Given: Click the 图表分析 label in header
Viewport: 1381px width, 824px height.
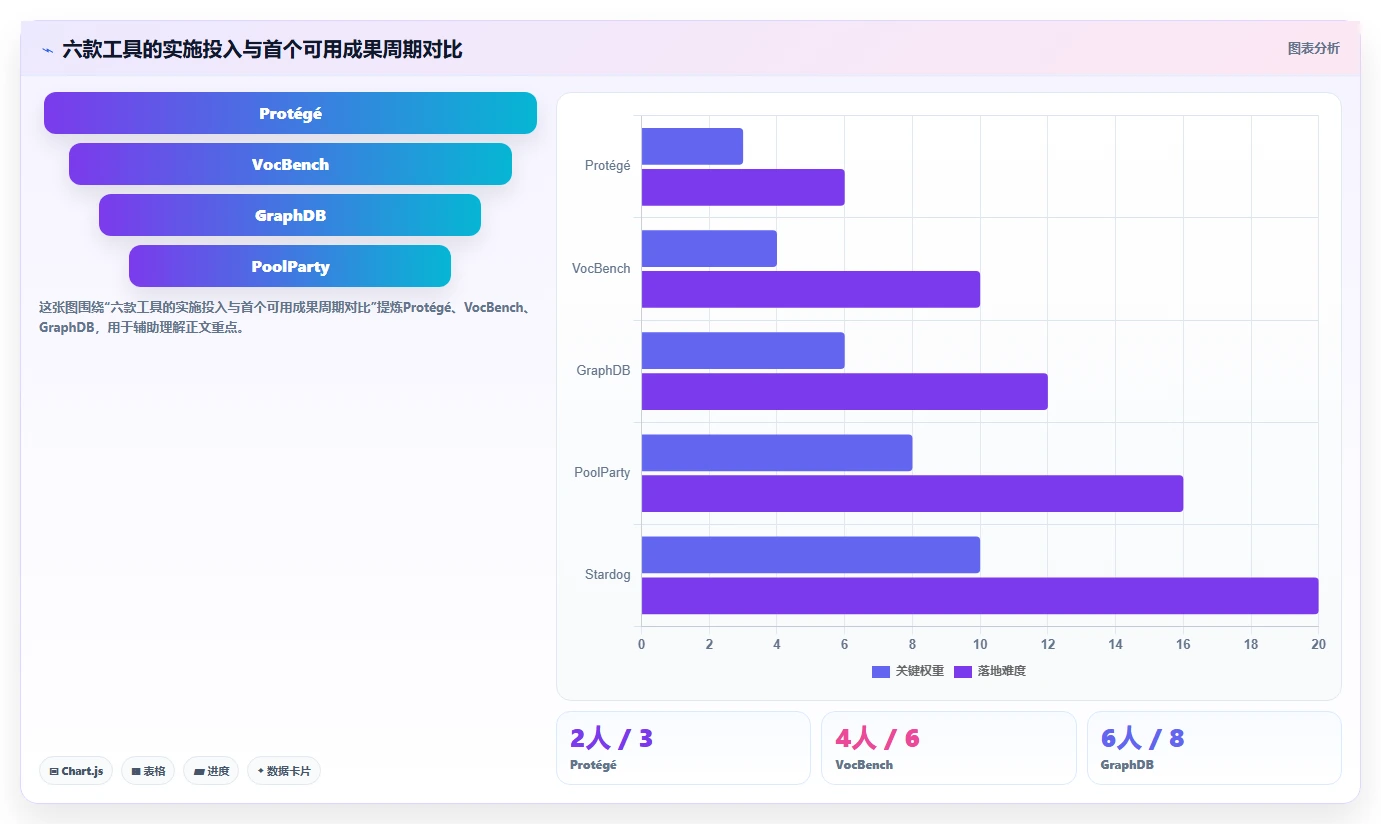Looking at the screenshot, I should click(x=1313, y=49).
